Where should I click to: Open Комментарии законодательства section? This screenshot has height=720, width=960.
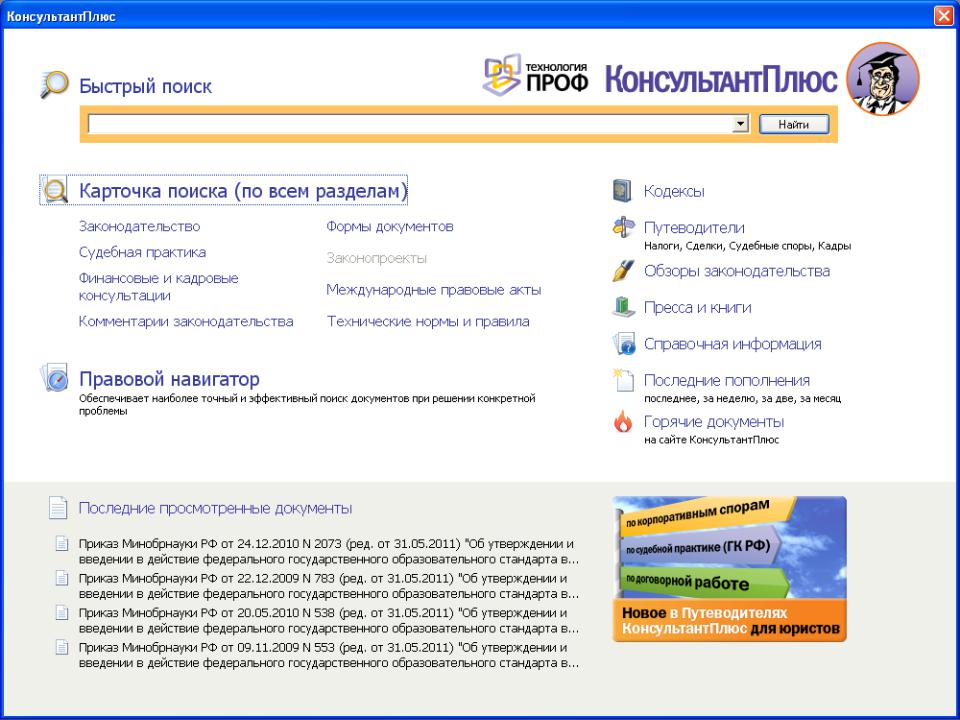[x=186, y=321]
